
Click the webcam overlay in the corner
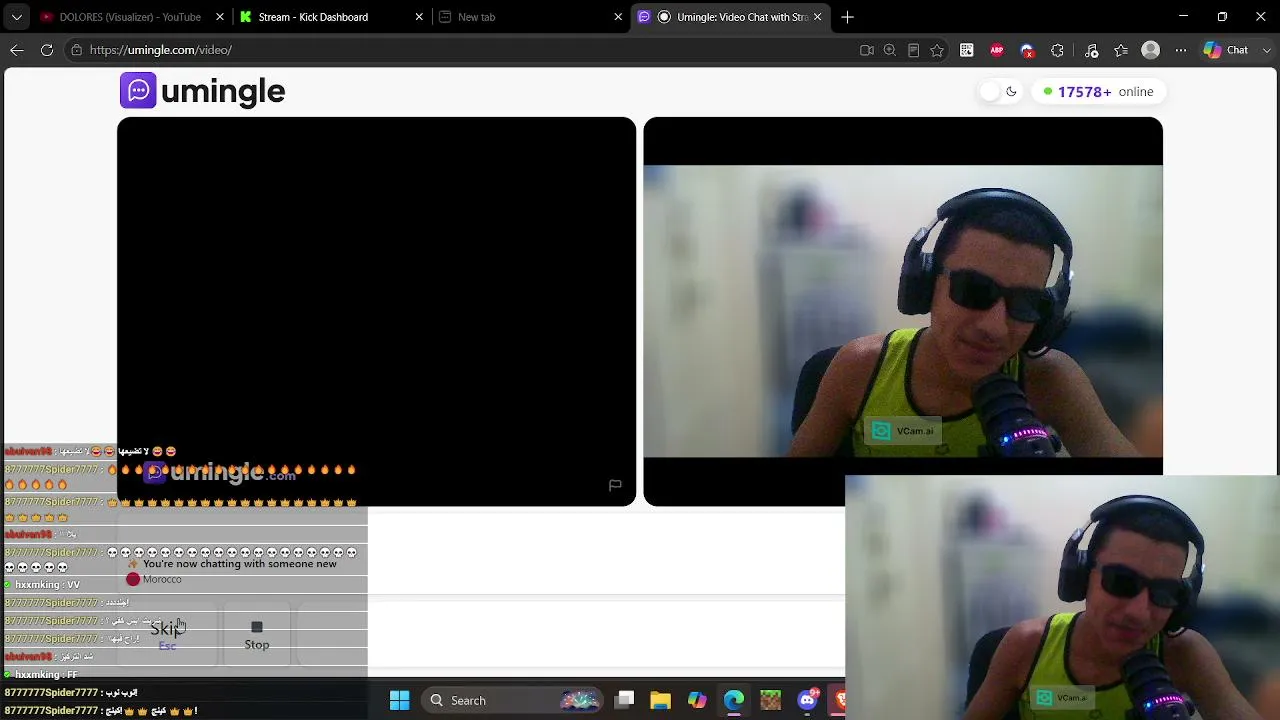pos(1062,597)
